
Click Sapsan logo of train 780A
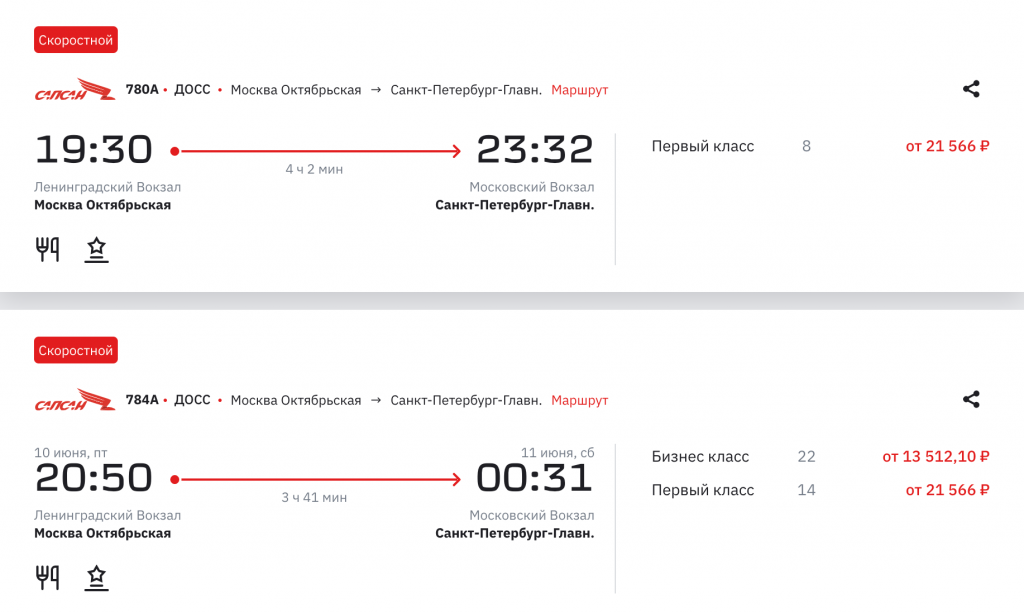coord(75,89)
